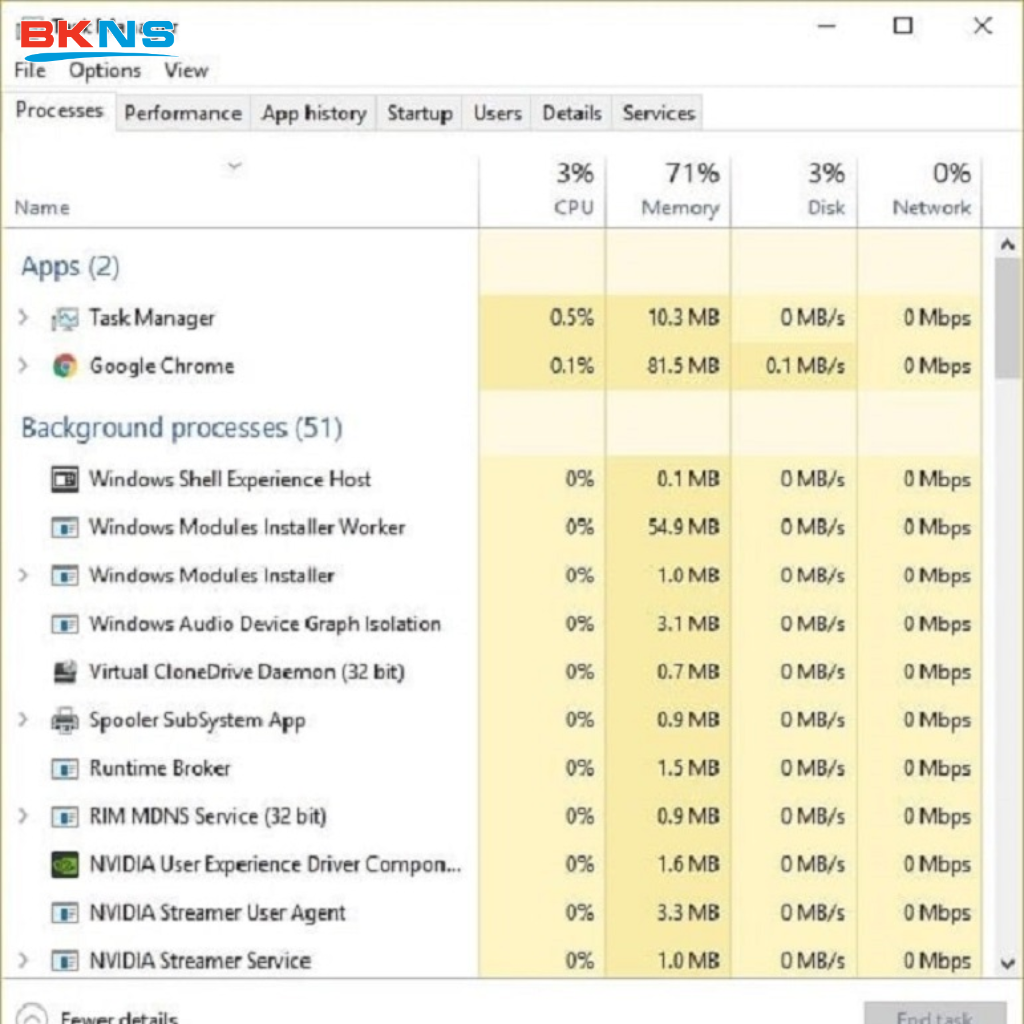This screenshot has width=1024, height=1024.
Task: Switch to the Performance tab
Action: (182, 113)
